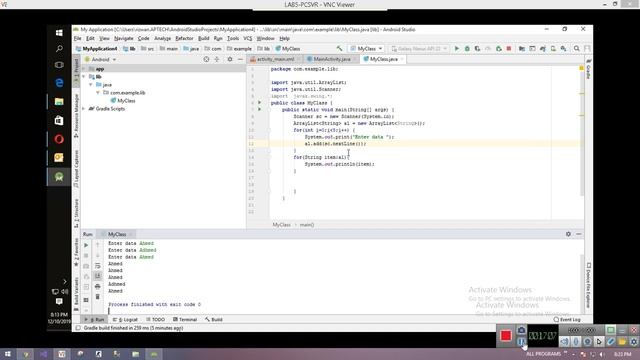Viewport: 640px width, 360px height.
Task: Click print icon in Run console toolbar
Action: (x=98, y=287)
